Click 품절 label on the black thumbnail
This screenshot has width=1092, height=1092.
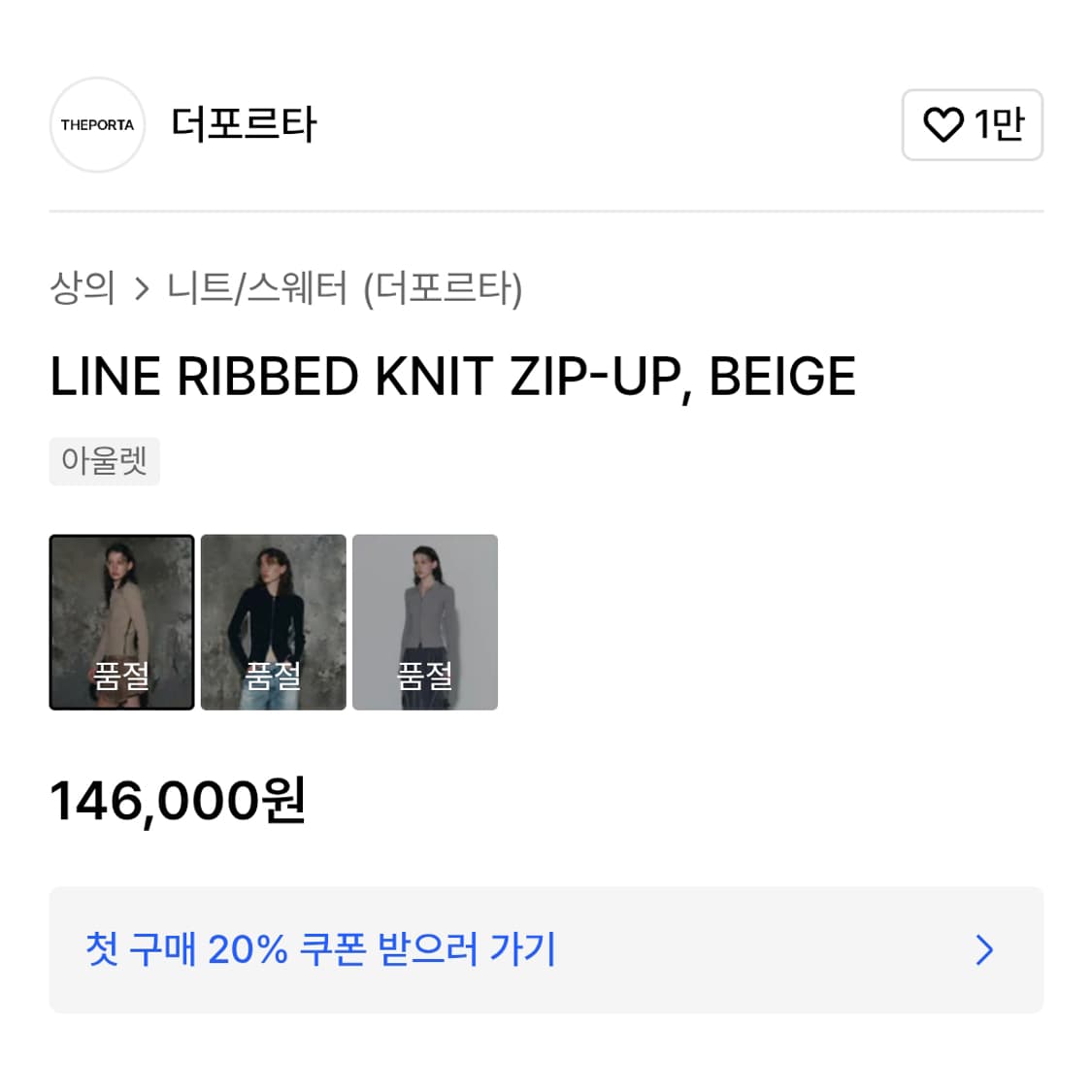point(273,675)
